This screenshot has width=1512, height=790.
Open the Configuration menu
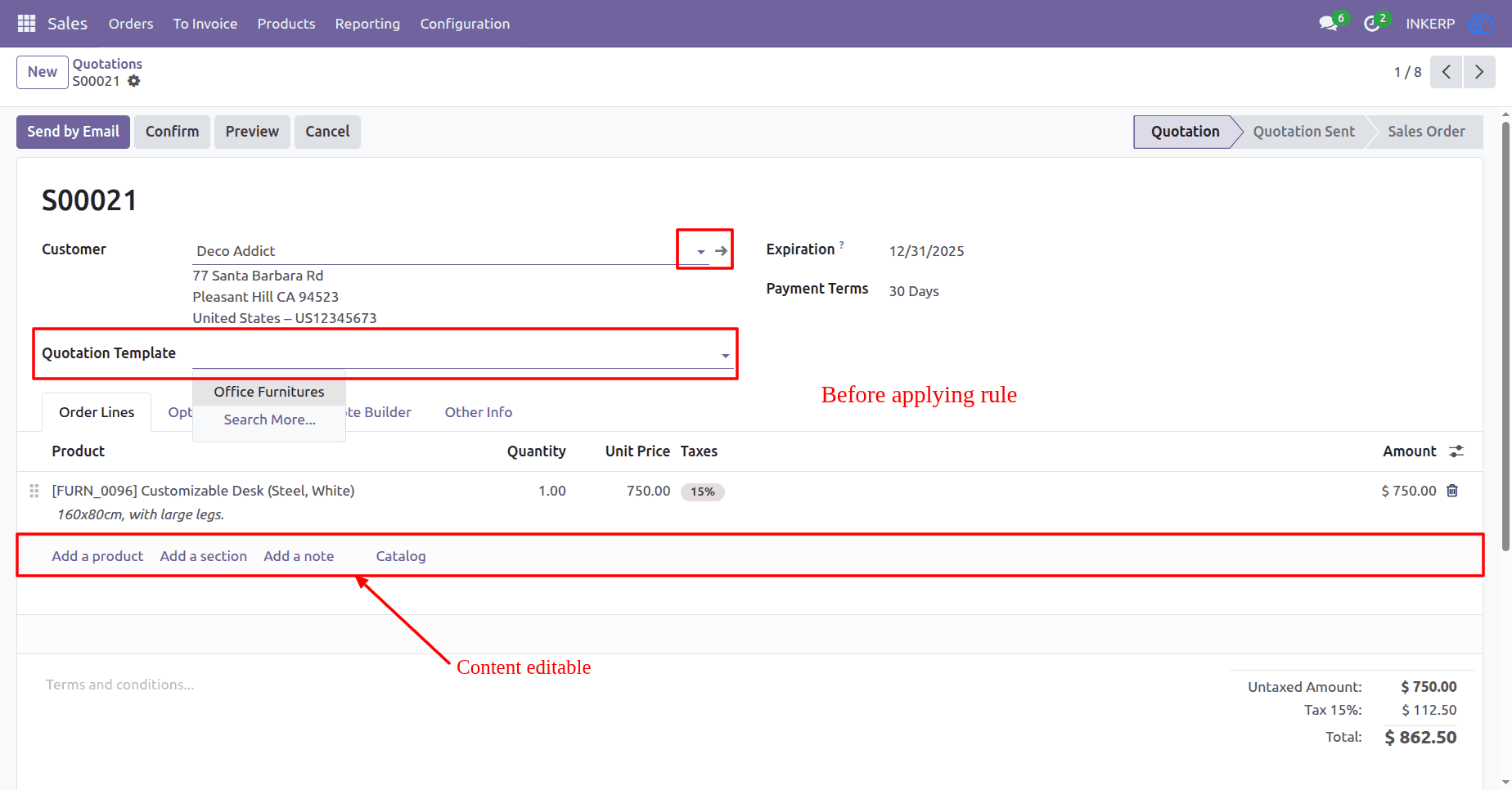coord(465,24)
